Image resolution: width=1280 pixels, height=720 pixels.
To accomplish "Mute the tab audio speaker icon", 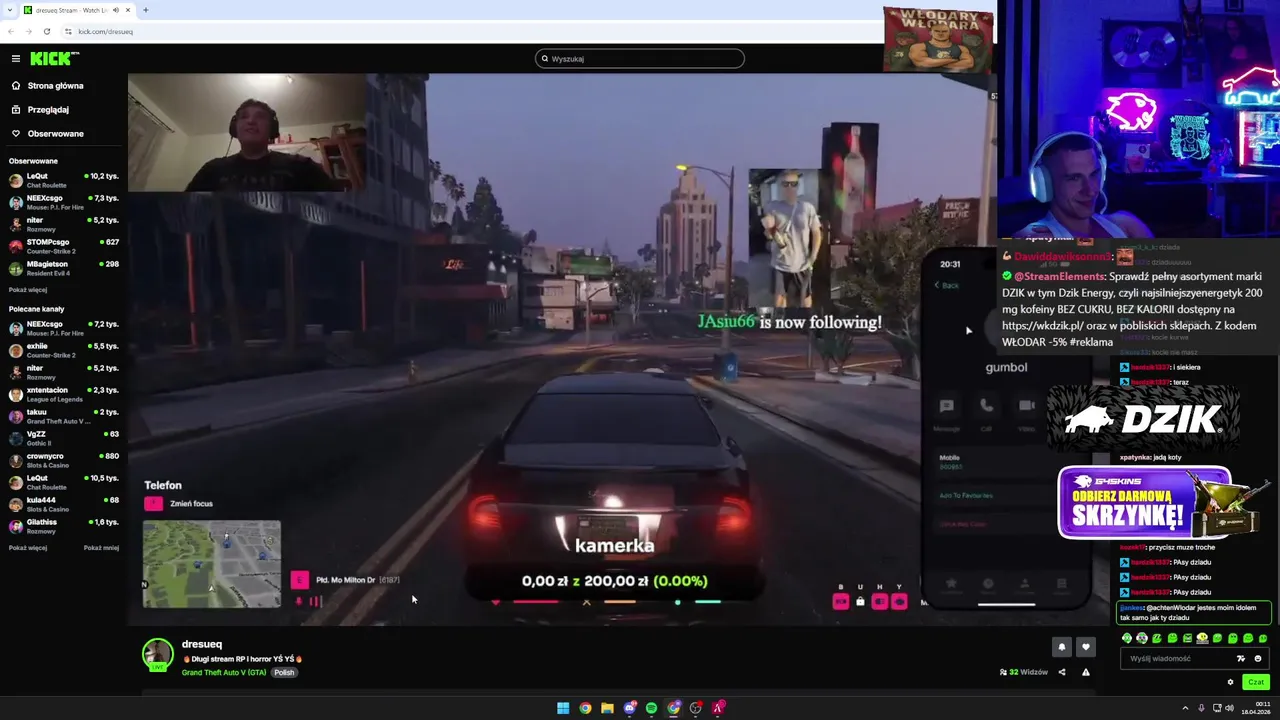I will coord(116,10).
